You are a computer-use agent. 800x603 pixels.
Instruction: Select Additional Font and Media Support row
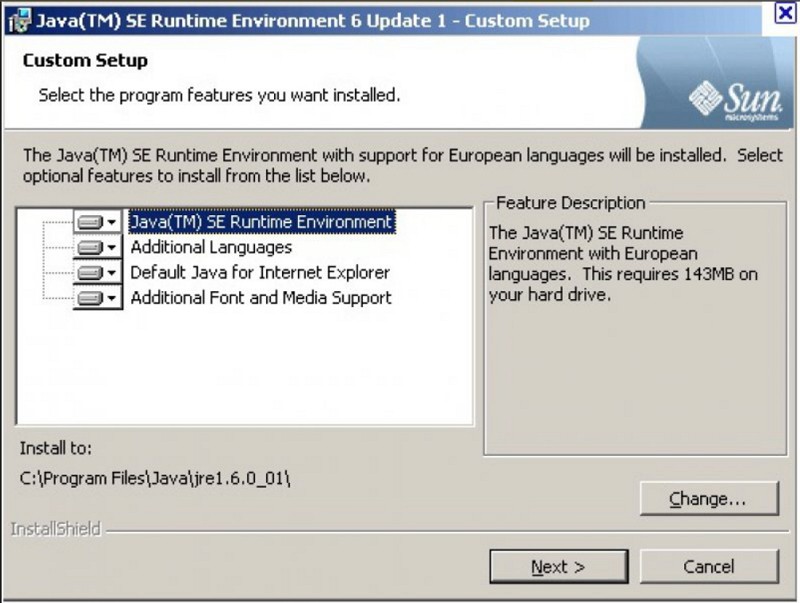[x=261, y=297]
